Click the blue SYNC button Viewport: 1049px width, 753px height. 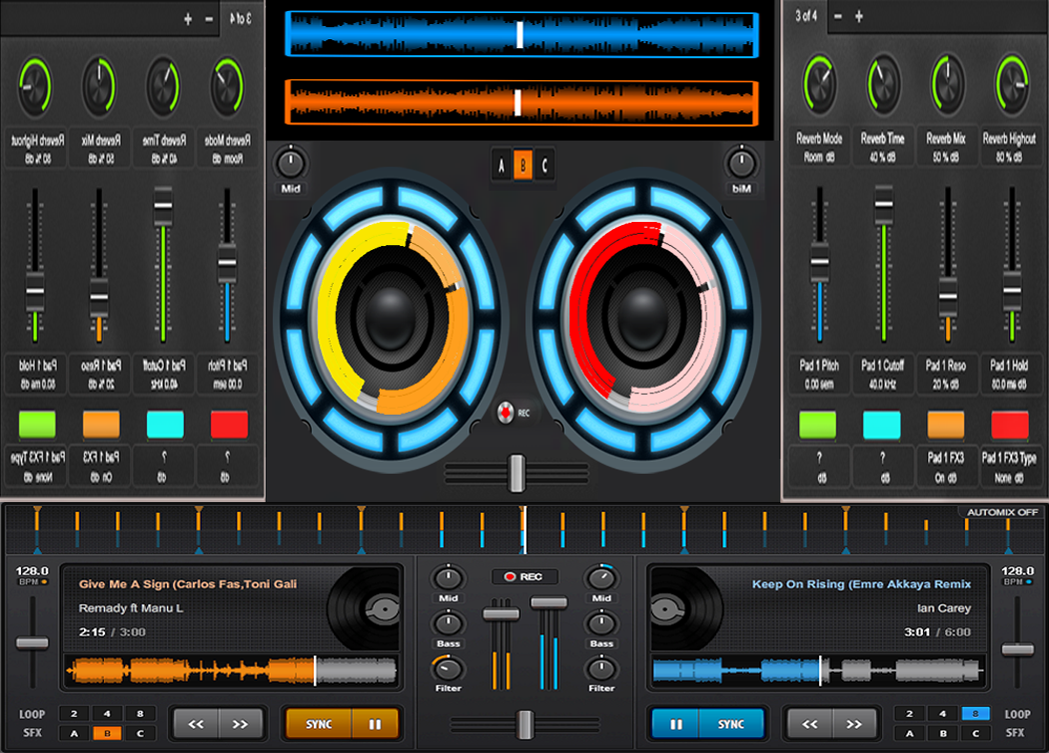coord(731,724)
